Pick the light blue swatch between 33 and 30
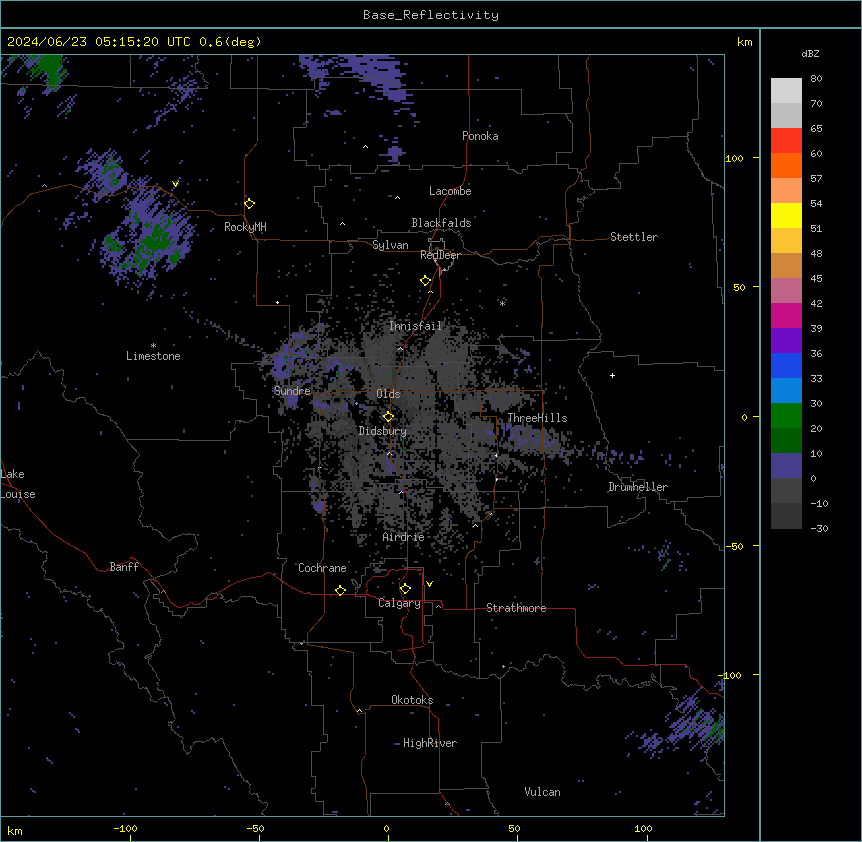862x842 pixels. [786, 391]
